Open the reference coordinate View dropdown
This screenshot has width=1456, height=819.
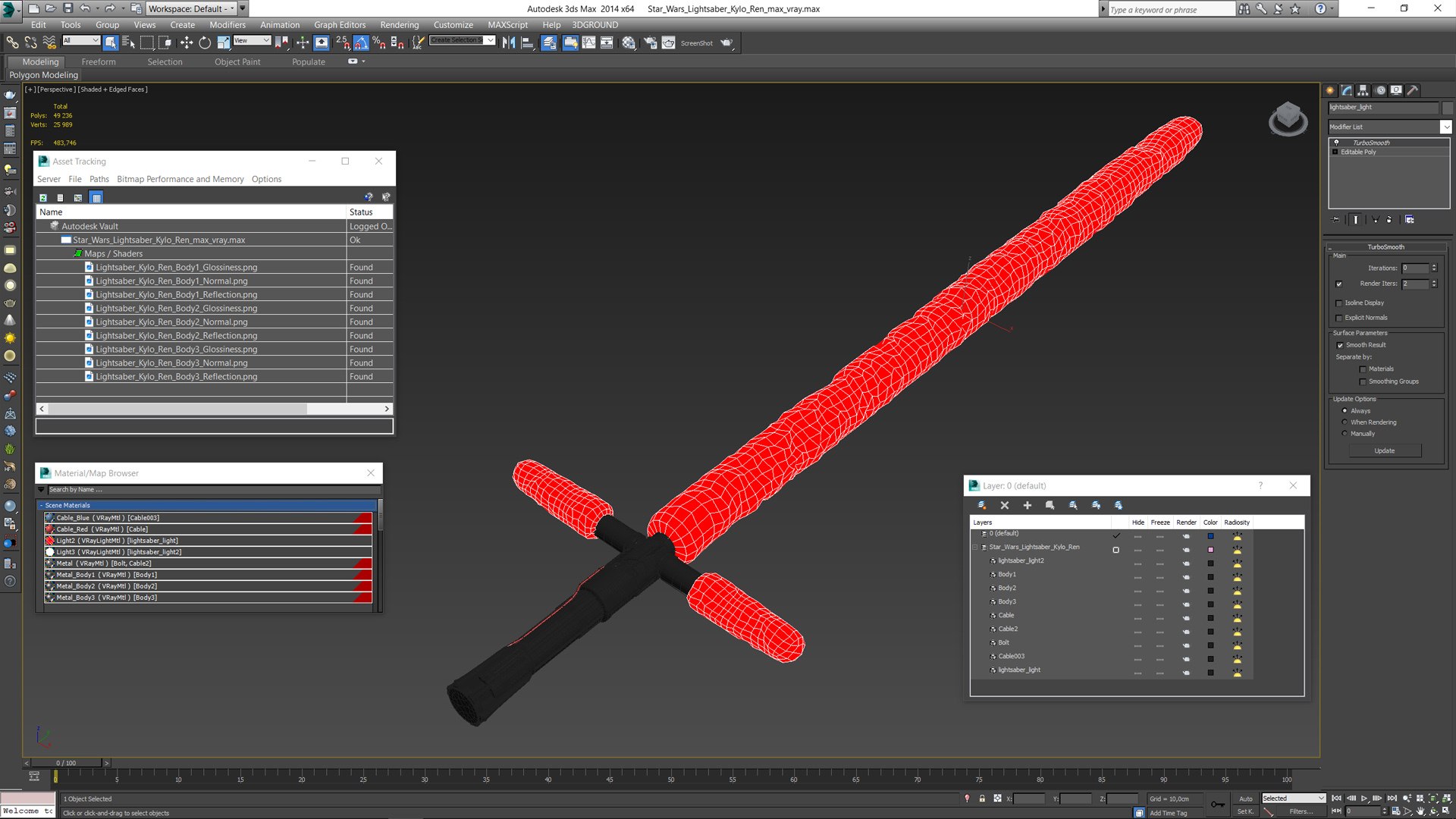pyautogui.click(x=252, y=41)
